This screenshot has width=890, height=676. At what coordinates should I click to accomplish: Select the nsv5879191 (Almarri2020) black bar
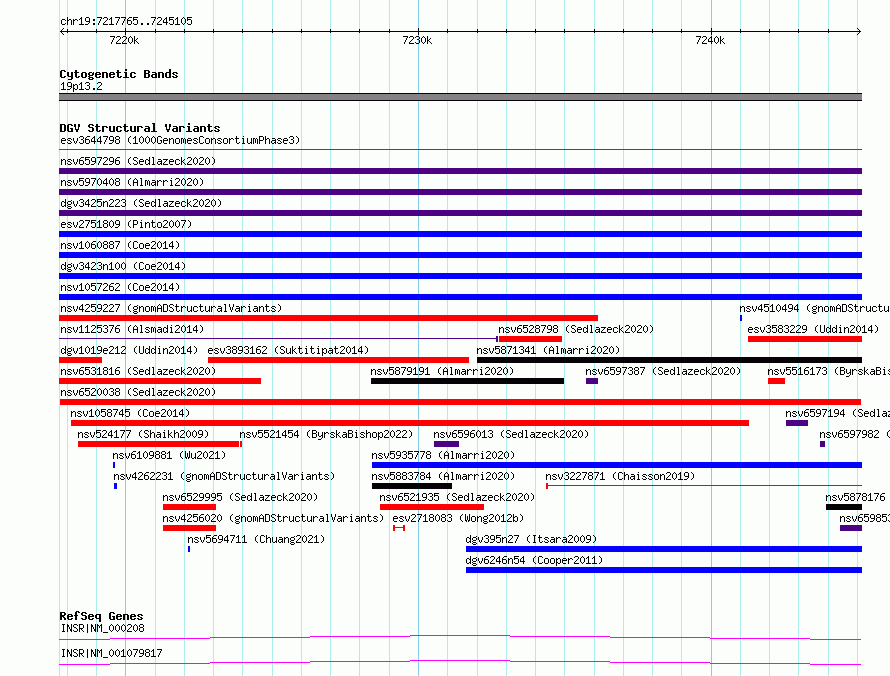tap(468, 381)
